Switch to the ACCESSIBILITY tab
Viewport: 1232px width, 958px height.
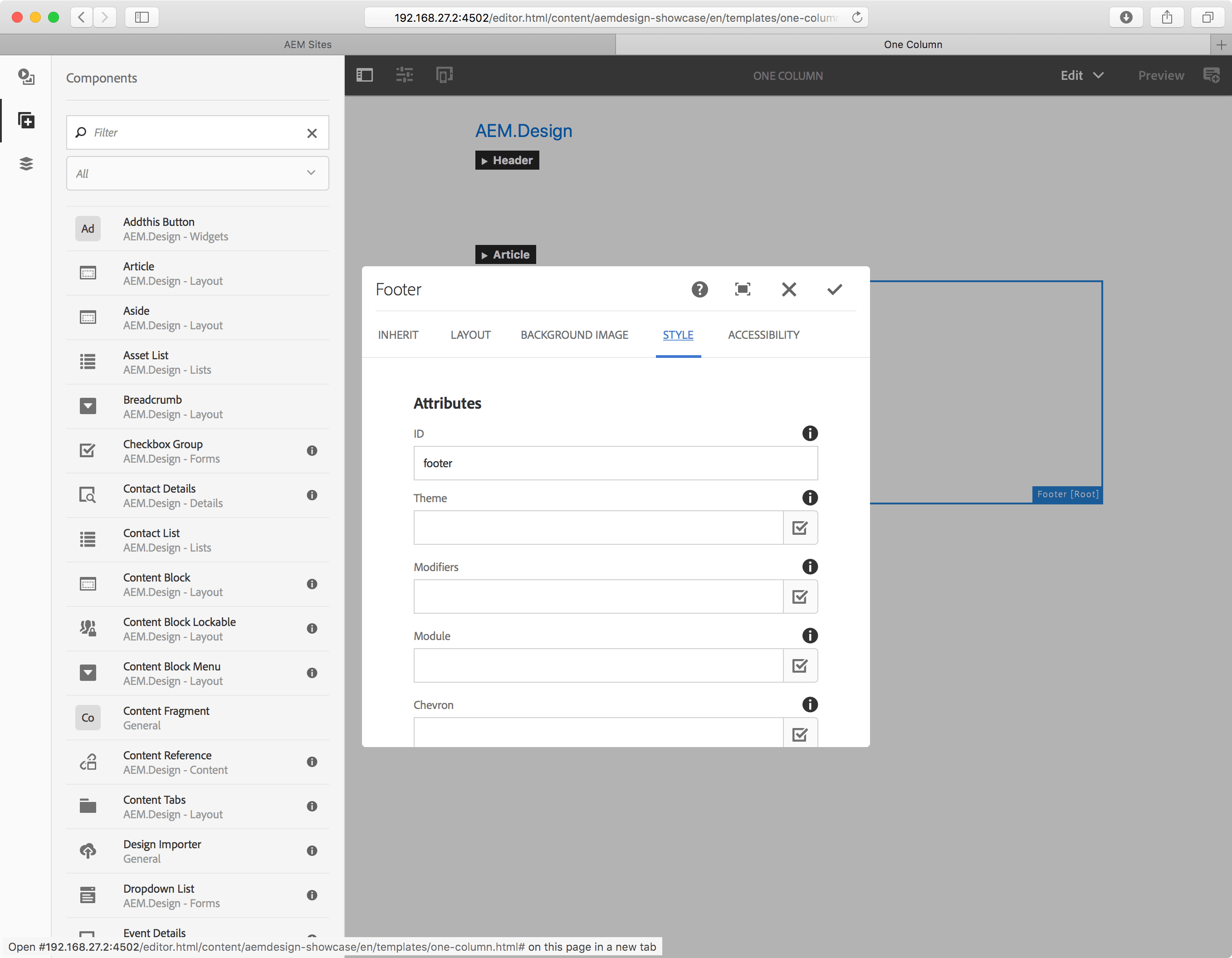tap(763, 335)
